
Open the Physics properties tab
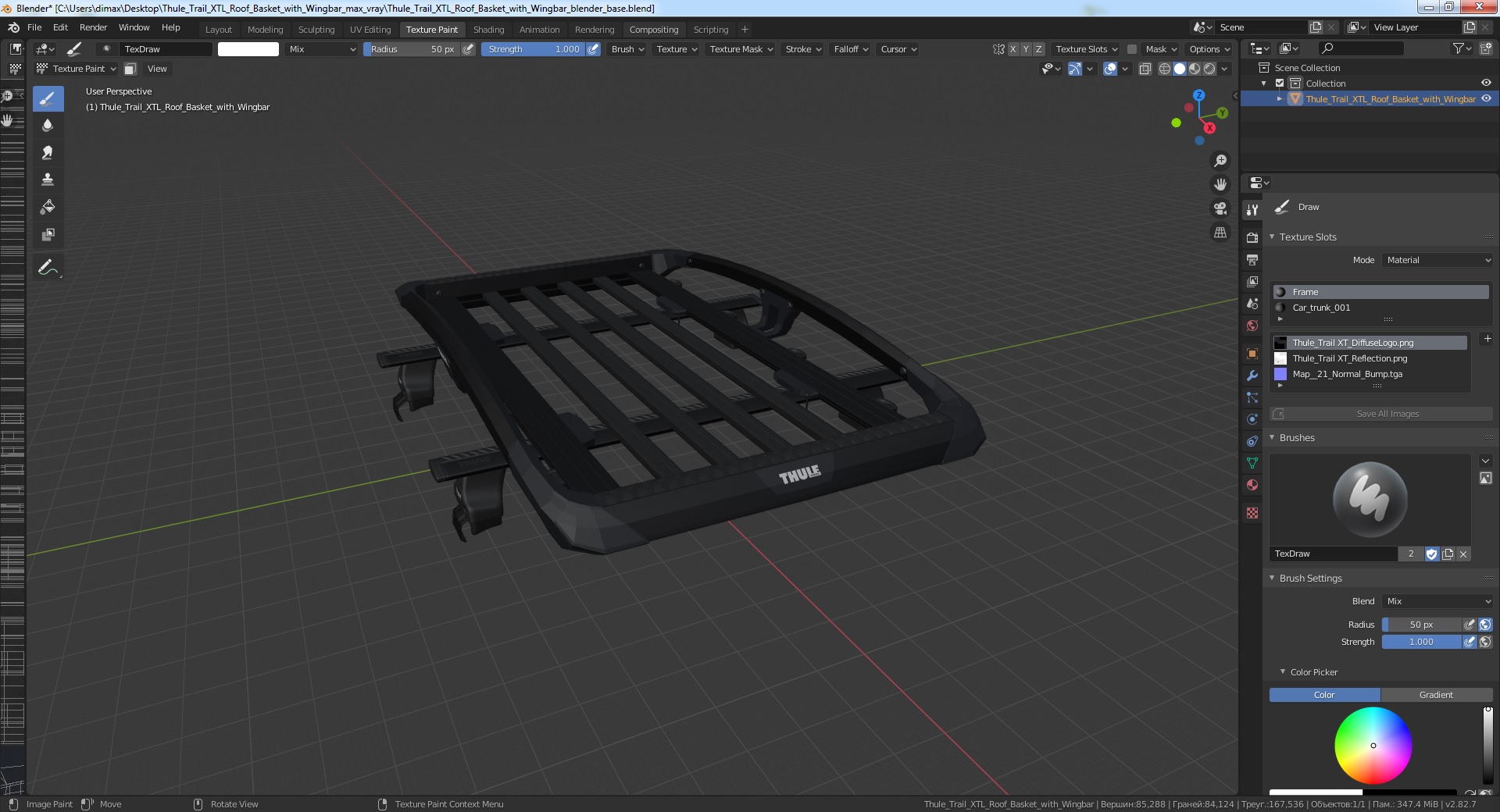tap(1252, 419)
